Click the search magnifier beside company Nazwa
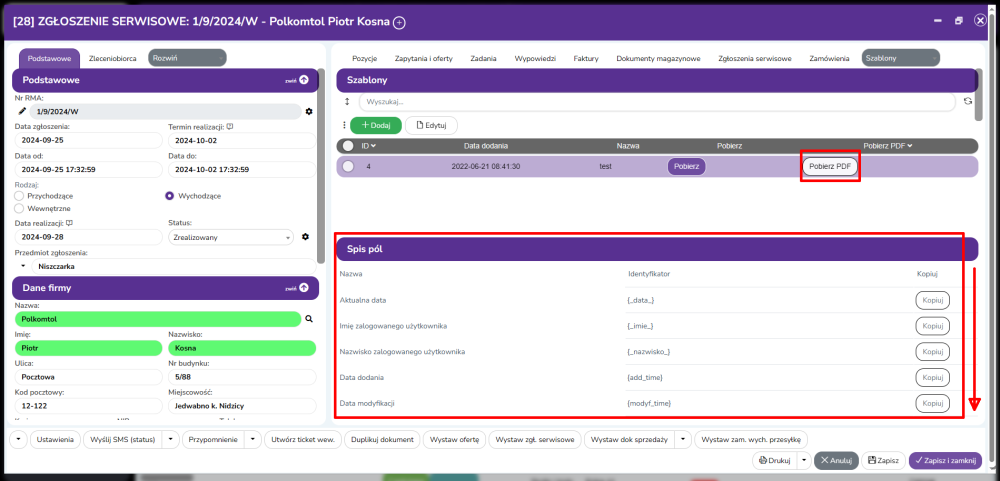This screenshot has height=481, width=1000. coord(309,319)
